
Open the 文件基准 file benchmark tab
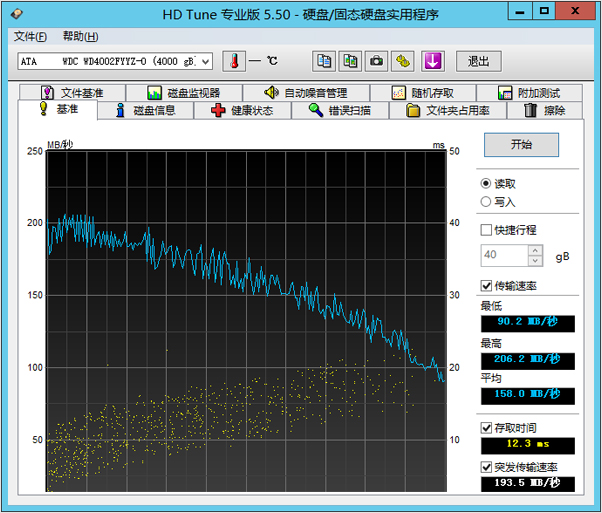(73, 93)
